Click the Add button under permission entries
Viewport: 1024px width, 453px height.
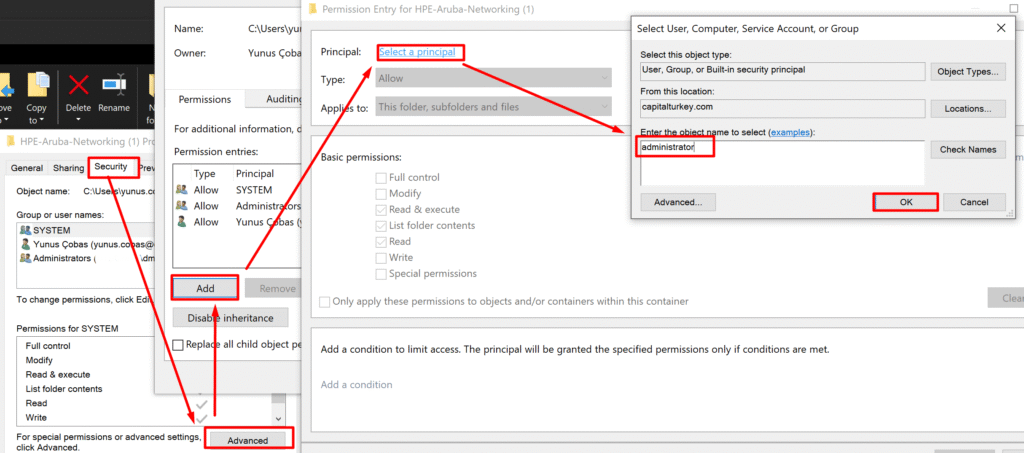205,288
